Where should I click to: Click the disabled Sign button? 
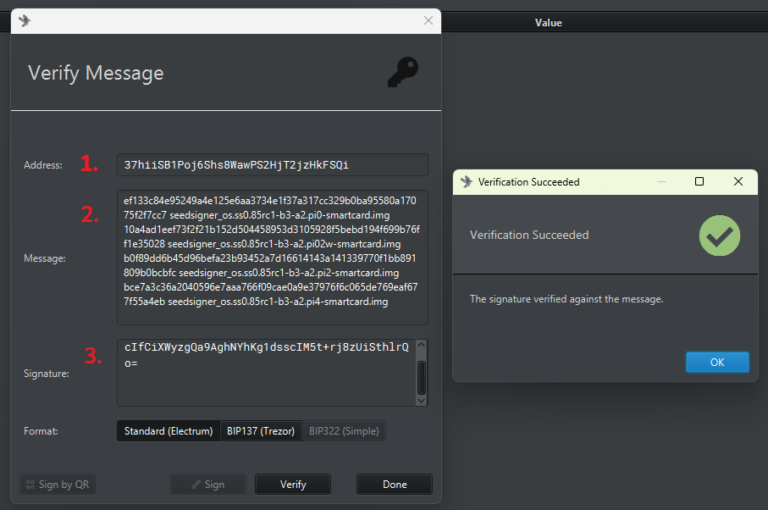point(208,484)
